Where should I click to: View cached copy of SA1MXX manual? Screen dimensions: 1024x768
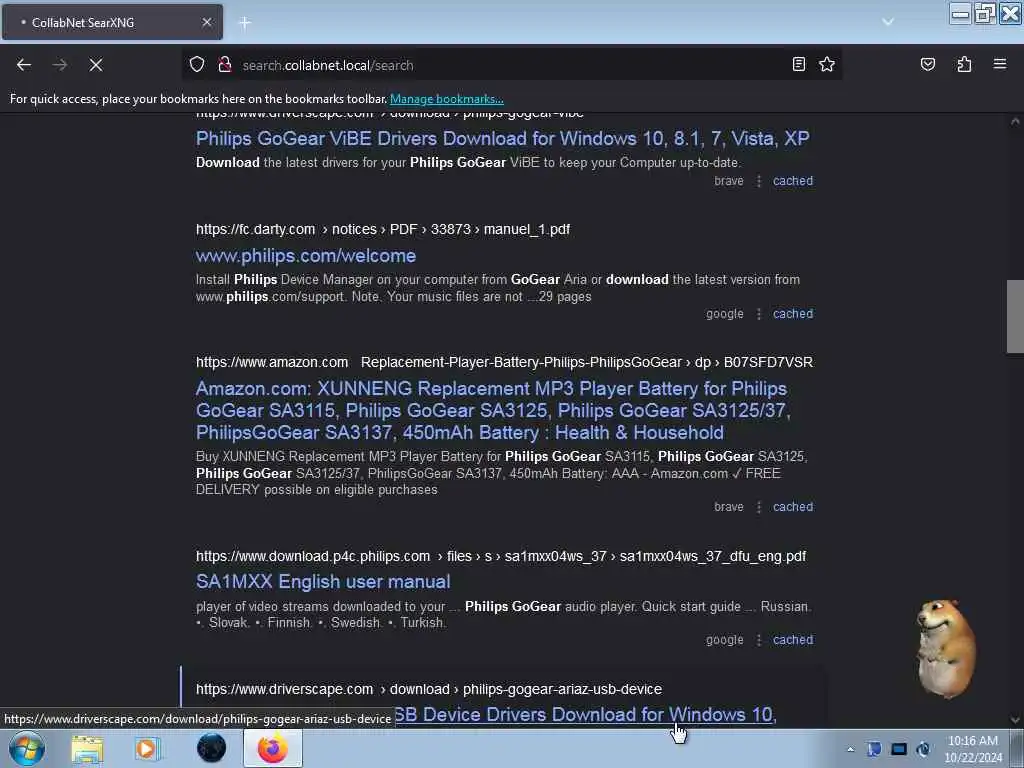[793, 640]
